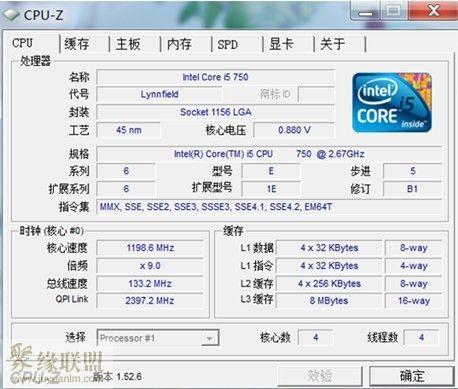Viewport: 458px width, 389px height.
Task: Click the 线程数 value field
Action: [x=421, y=338]
